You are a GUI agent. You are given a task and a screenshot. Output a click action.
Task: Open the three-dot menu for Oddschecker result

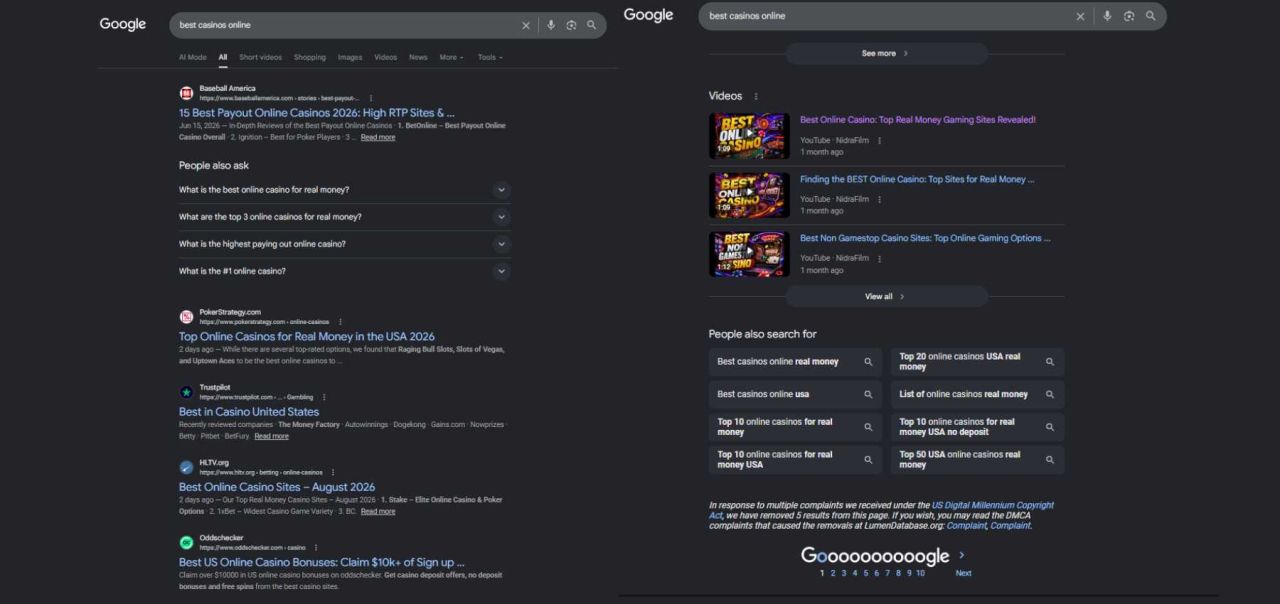[x=316, y=547]
